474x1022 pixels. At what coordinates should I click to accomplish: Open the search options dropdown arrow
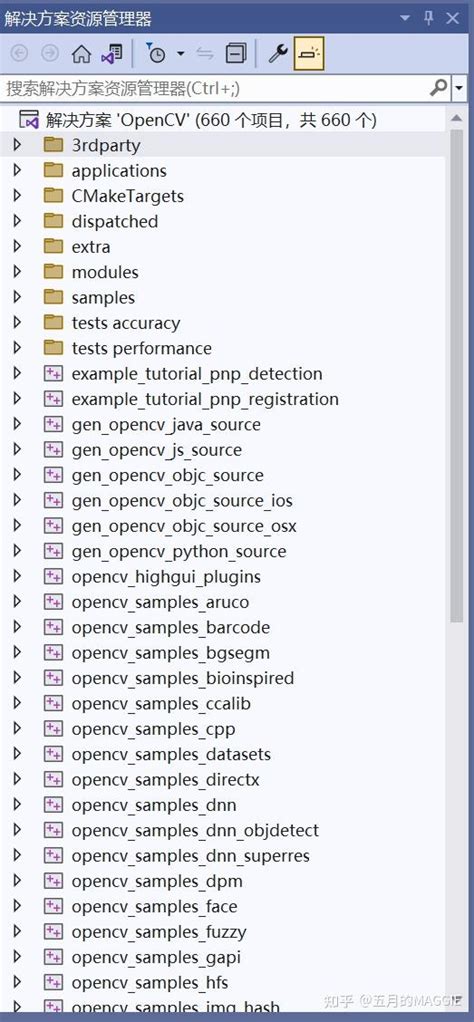click(x=460, y=88)
